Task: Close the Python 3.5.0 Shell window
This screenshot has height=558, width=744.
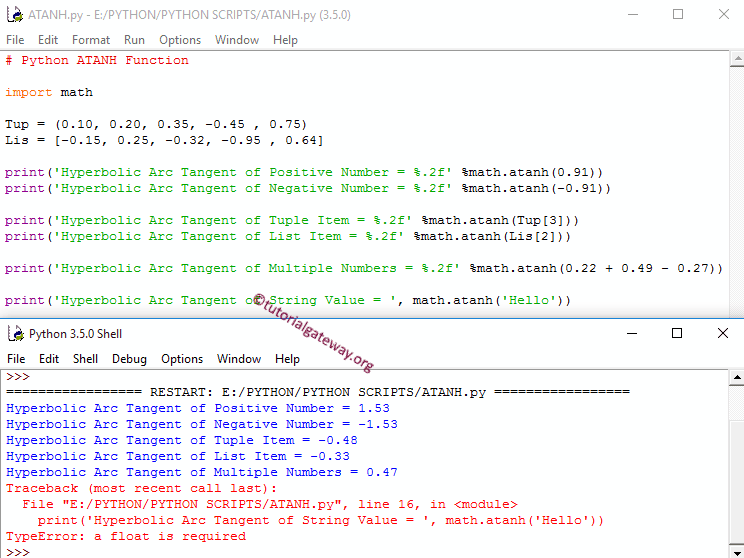Action: [x=723, y=333]
